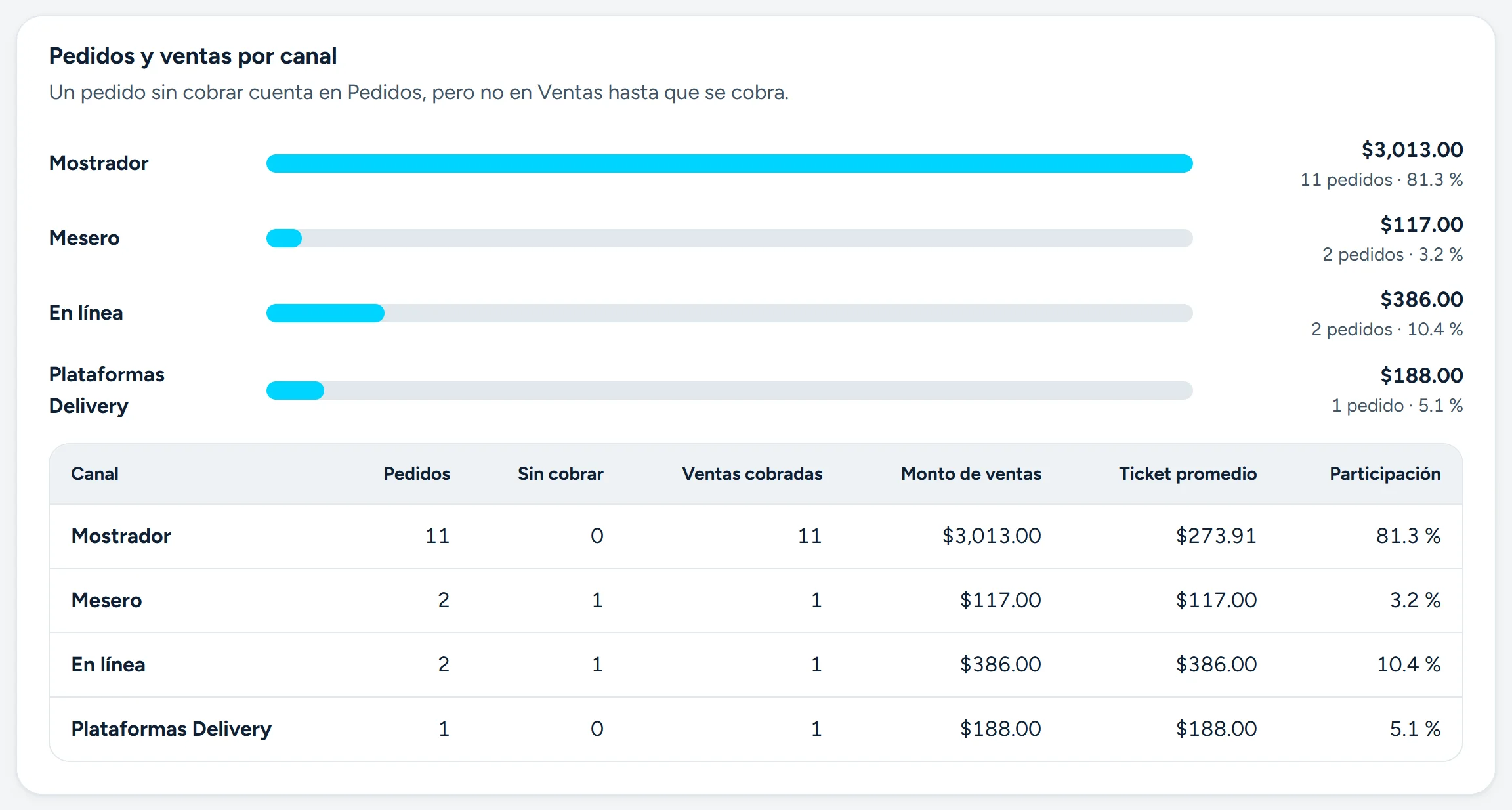
Task: Click the 10.4 % participation cell
Action: 1408,665
